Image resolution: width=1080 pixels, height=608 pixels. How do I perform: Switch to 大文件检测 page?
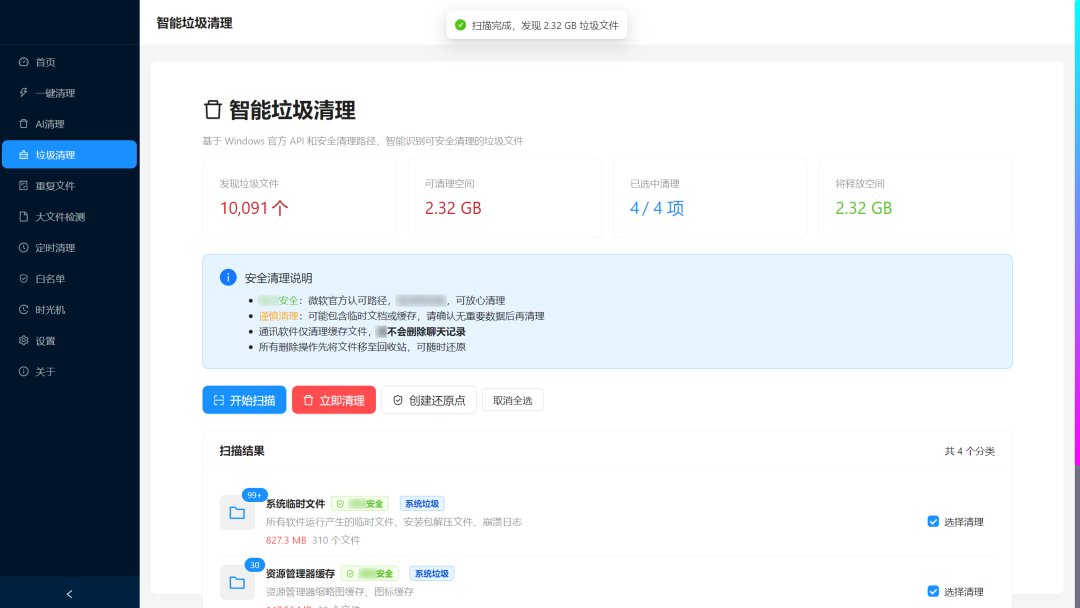[70, 217]
